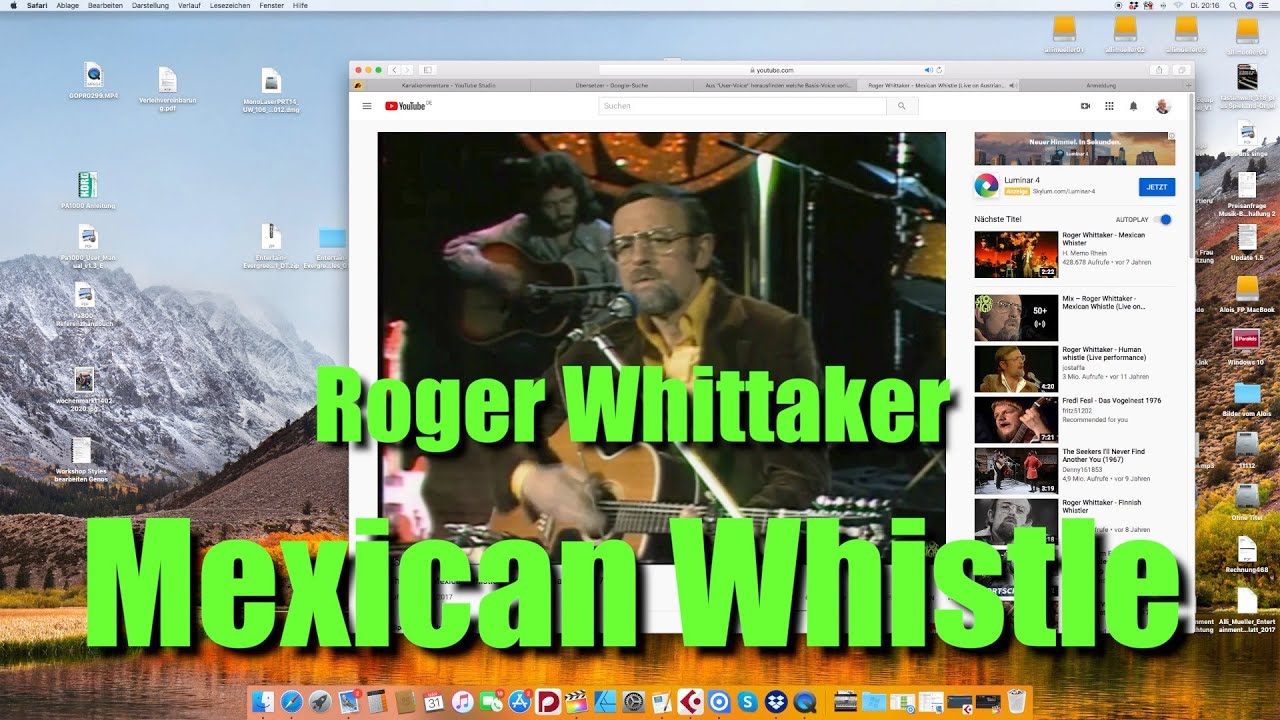Select Bilder vom Alois folder on desktop

pos(1247,398)
